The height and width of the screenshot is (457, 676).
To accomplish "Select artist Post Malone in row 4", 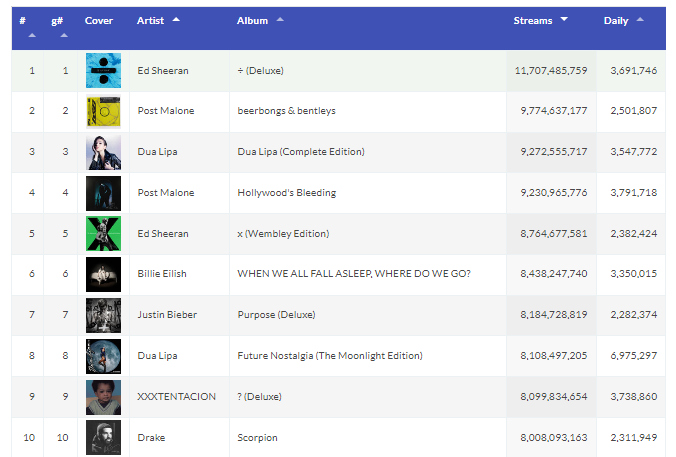I will pyautogui.click(x=166, y=193).
